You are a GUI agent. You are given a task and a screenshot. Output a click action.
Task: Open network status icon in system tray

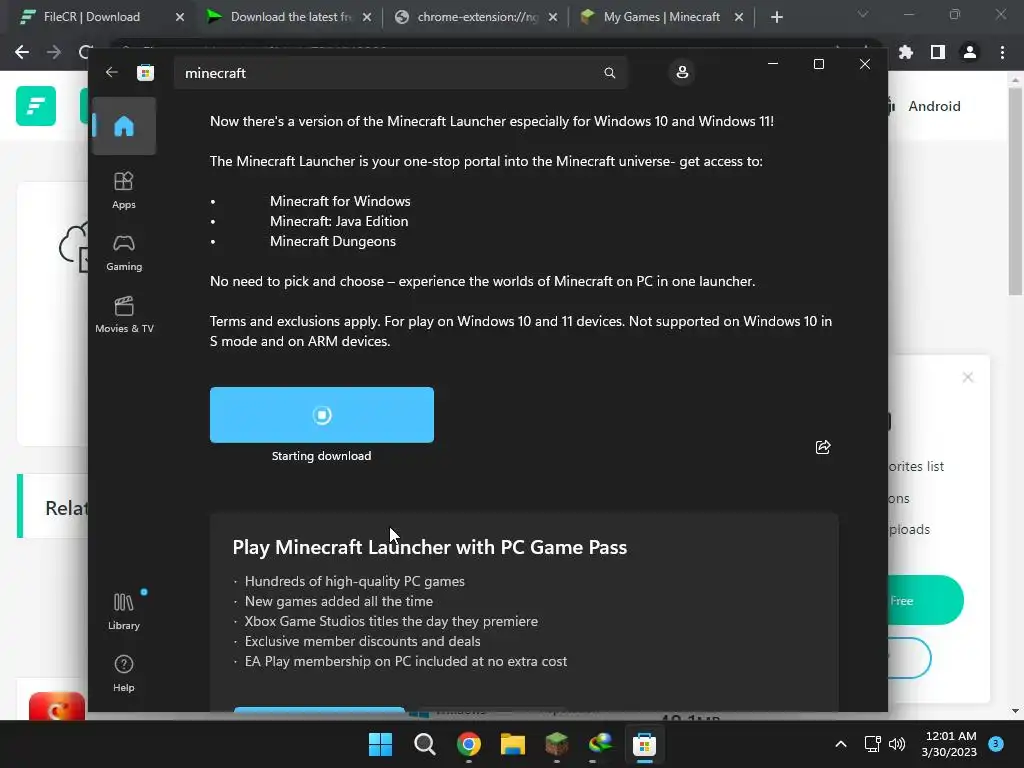tap(872, 744)
